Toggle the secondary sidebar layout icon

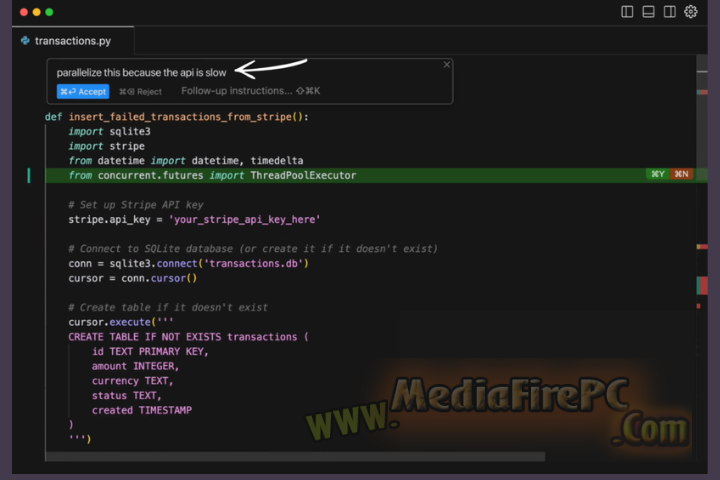[x=669, y=11]
